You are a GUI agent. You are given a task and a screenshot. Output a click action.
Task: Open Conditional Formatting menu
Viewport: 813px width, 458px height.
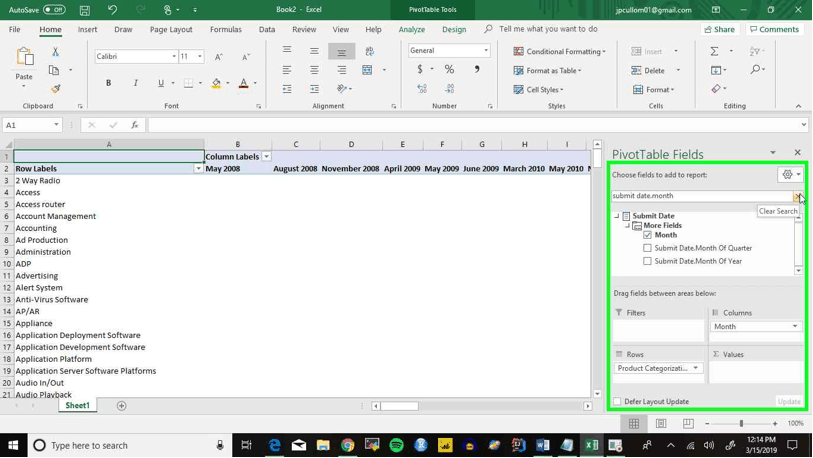(x=559, y=51)
